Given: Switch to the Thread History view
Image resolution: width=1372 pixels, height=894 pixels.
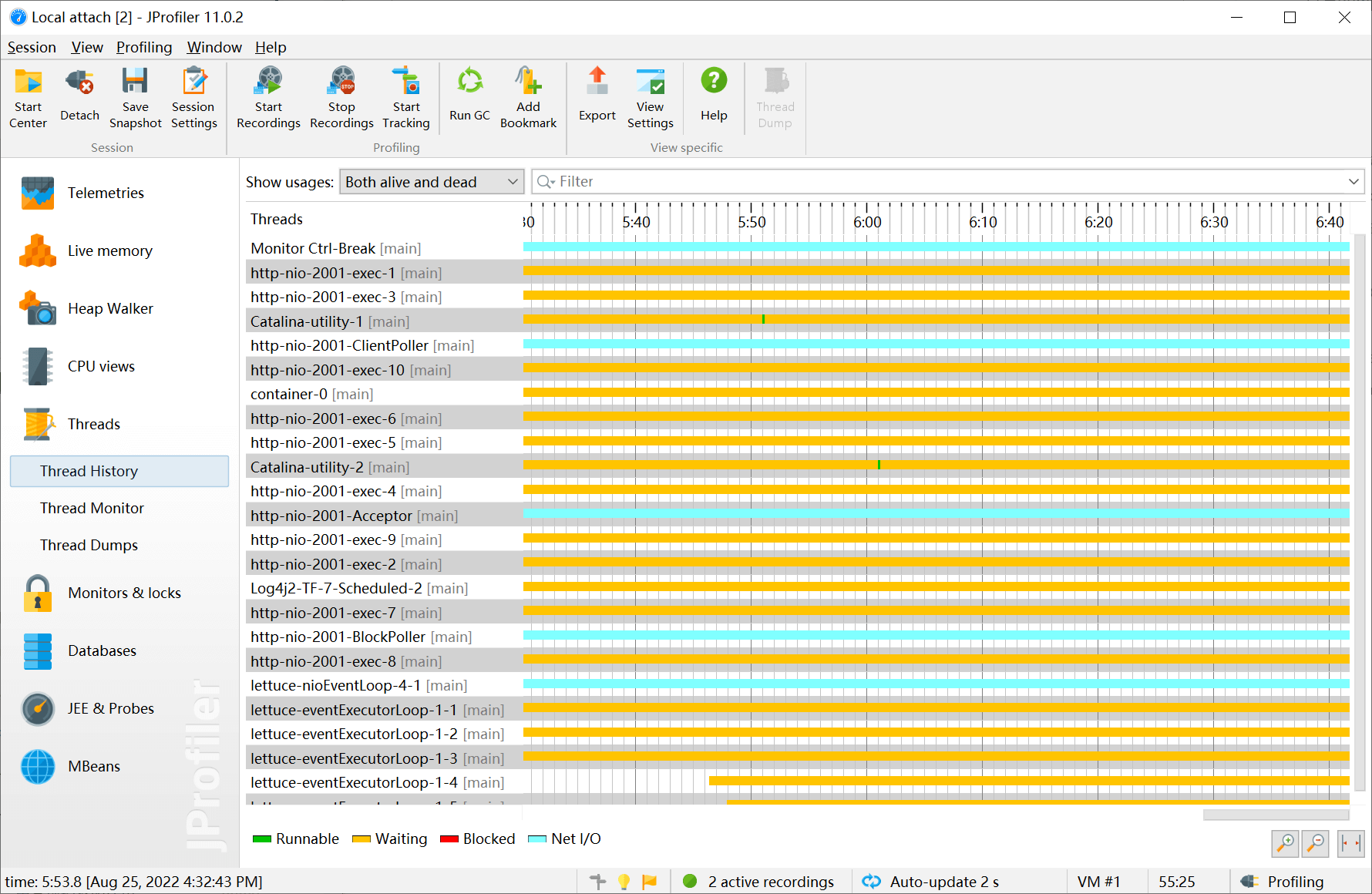Looking at the screenshot, I should (119, 471).
